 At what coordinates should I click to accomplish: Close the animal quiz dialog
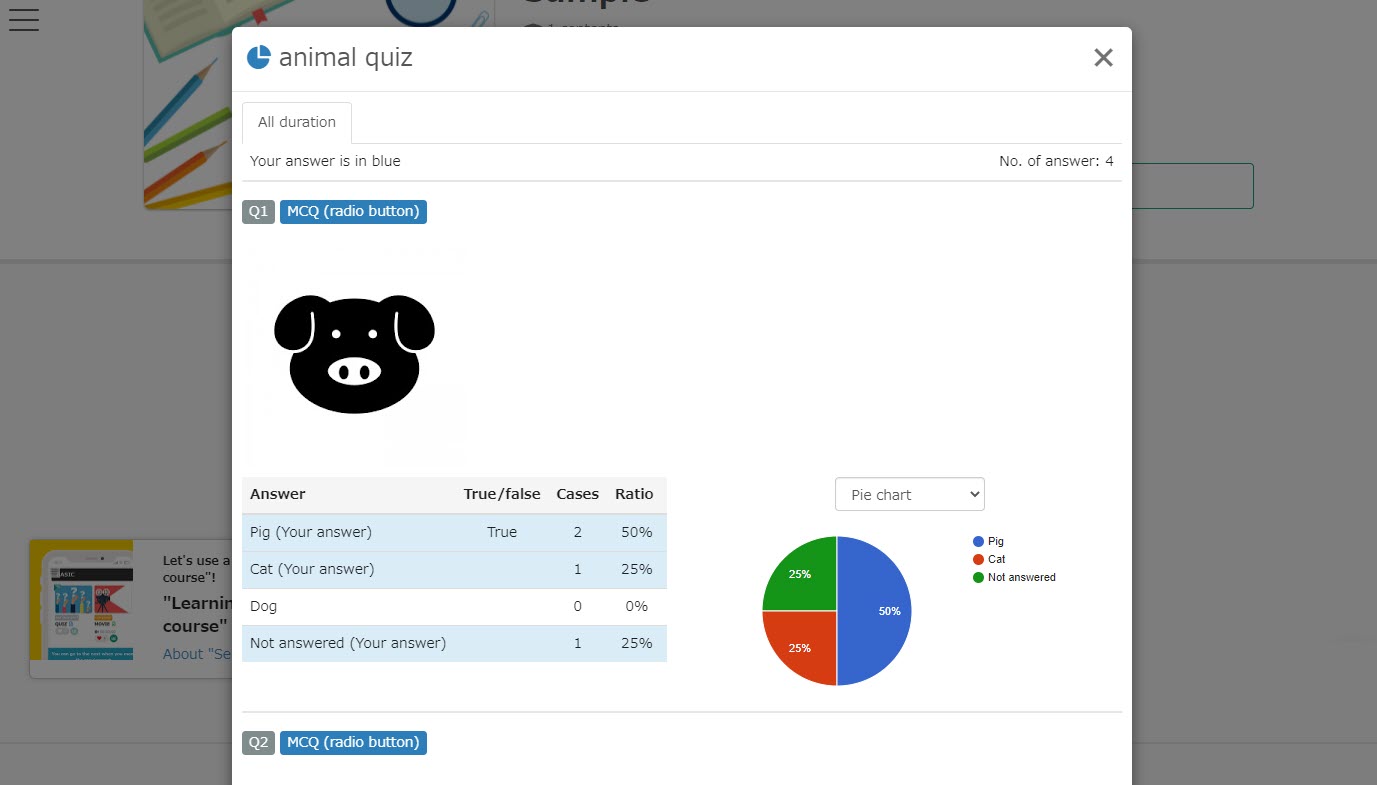click(x=1103, y=58)
